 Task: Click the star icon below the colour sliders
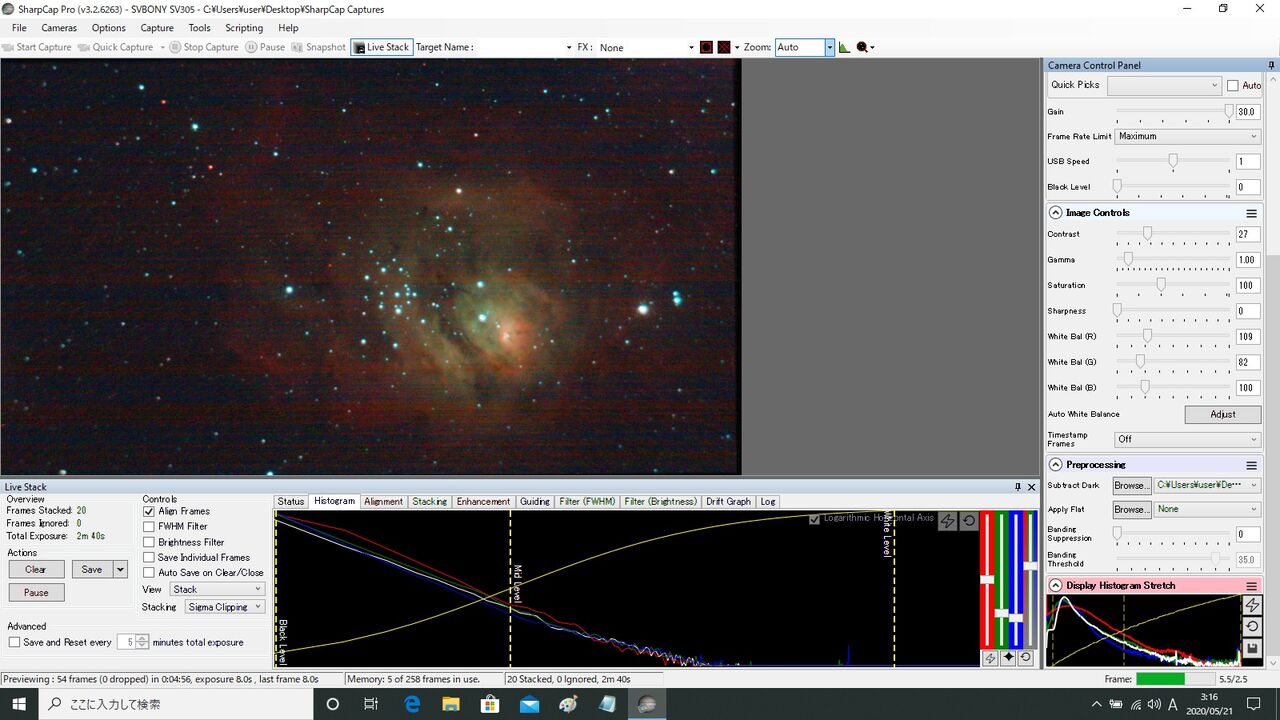[x=1008, y=658]
